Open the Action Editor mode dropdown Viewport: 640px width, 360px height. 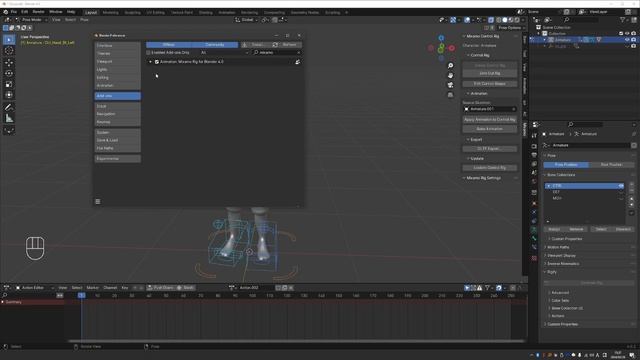pos(35,288)
